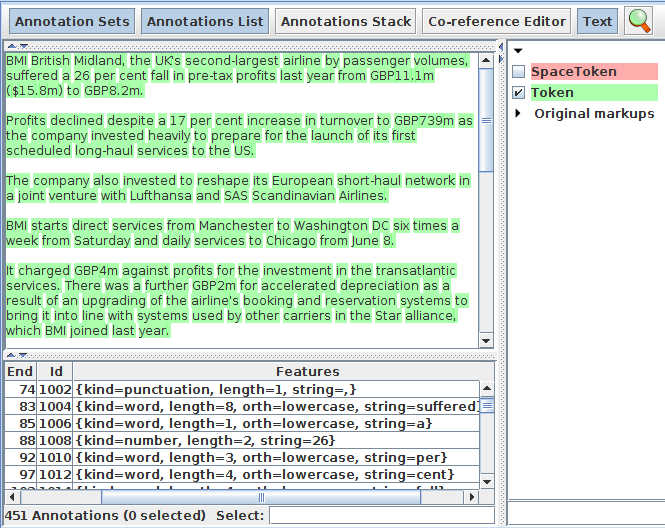
Task: Expand the Original markups tree node
Action: click(x=518, y=114)
